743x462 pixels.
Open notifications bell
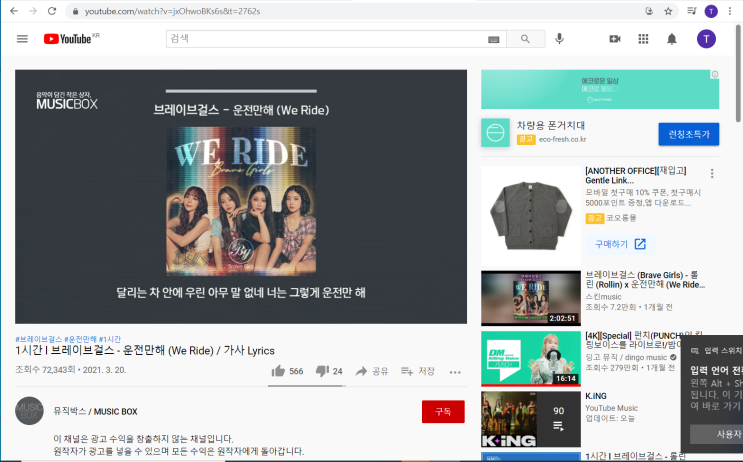(x=672, y=39)
